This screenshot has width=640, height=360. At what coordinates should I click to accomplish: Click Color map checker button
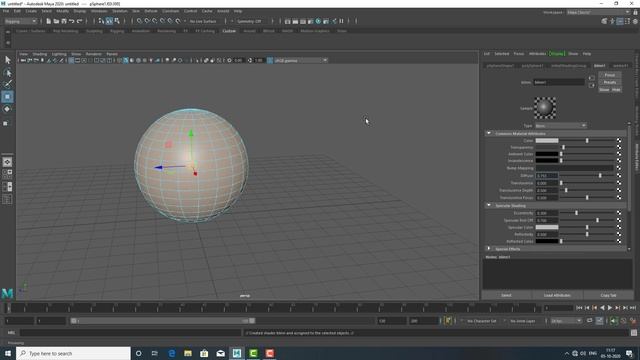click(x=619, y=140)
